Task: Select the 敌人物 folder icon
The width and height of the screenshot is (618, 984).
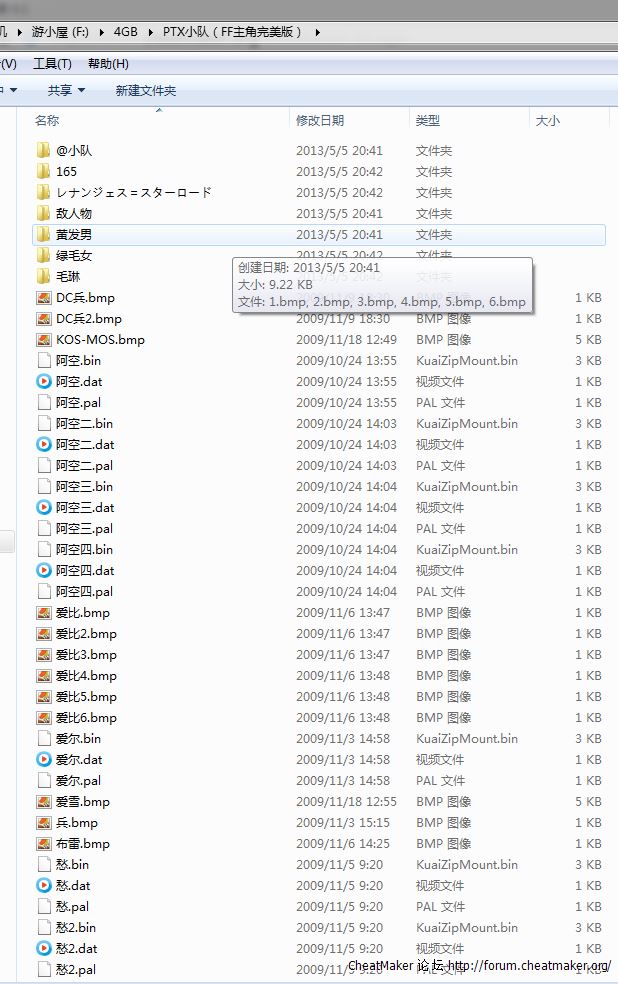Action: point(43,213)
